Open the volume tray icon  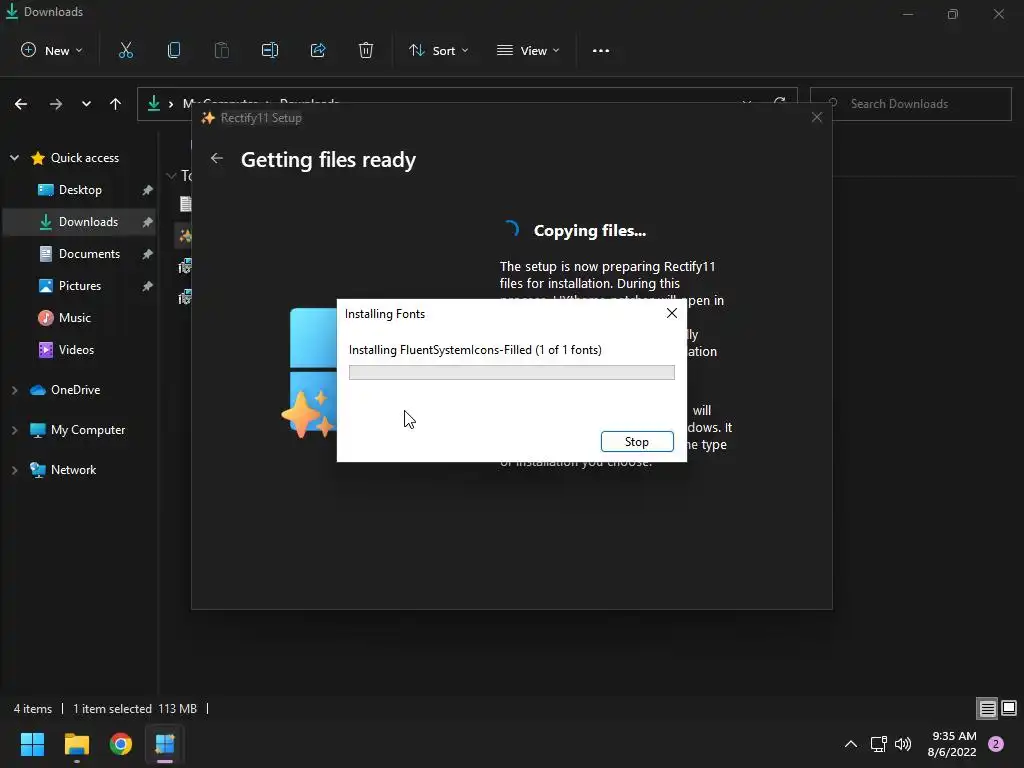click(x=903, y=744)
